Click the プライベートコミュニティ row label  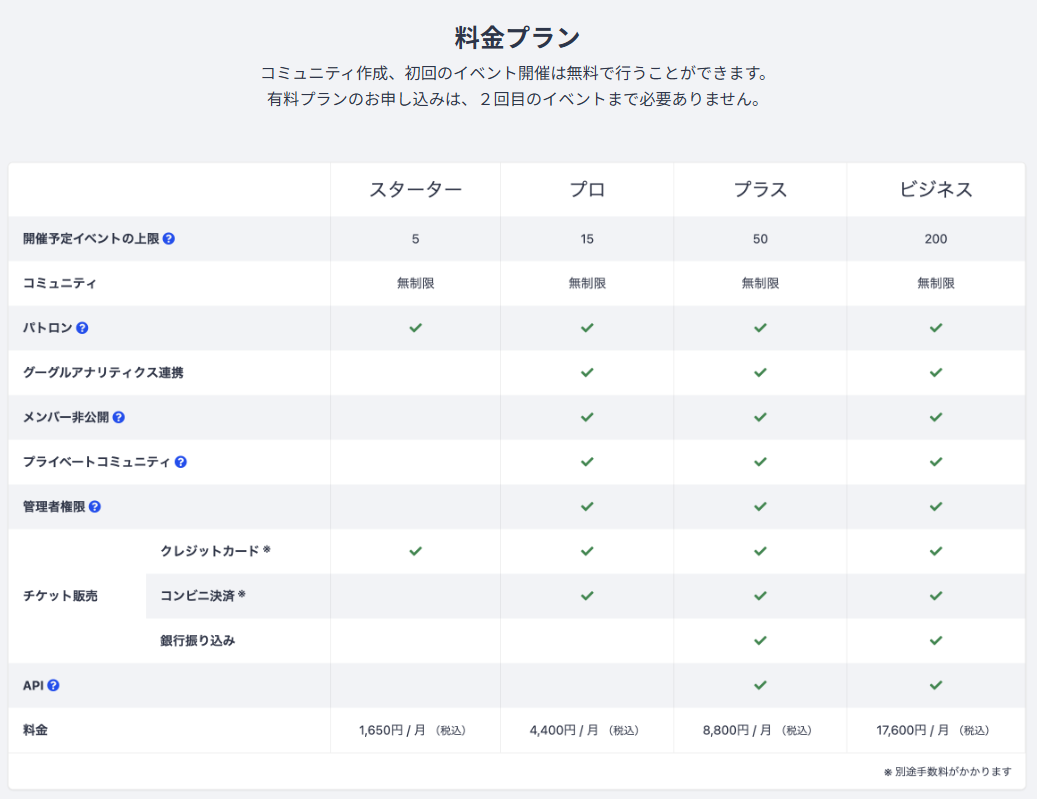(97, 462)
